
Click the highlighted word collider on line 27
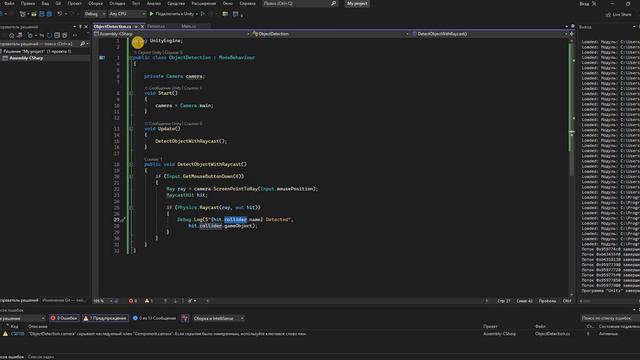click(236, 220)
